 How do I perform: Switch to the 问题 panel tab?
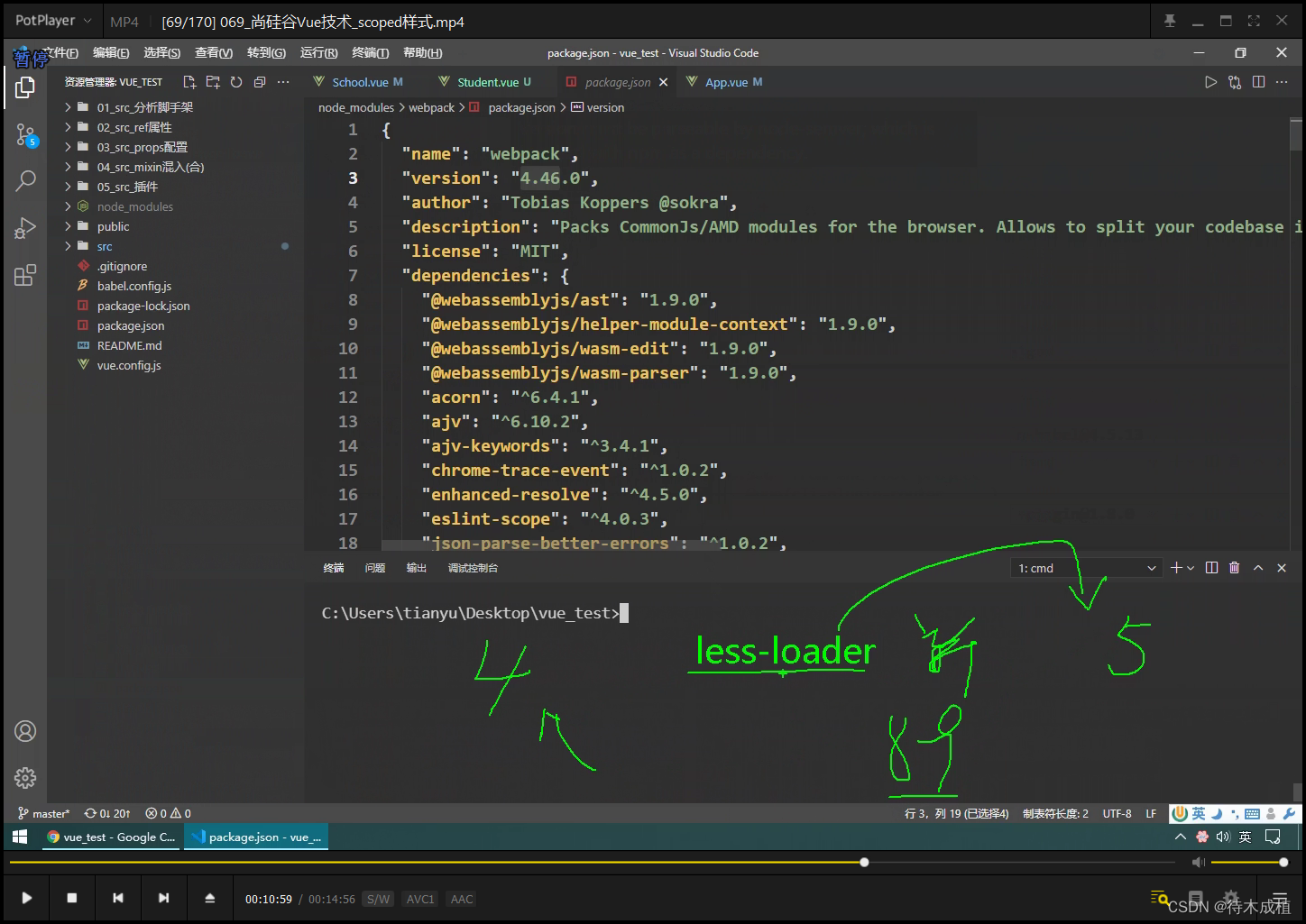click(375, 568)
